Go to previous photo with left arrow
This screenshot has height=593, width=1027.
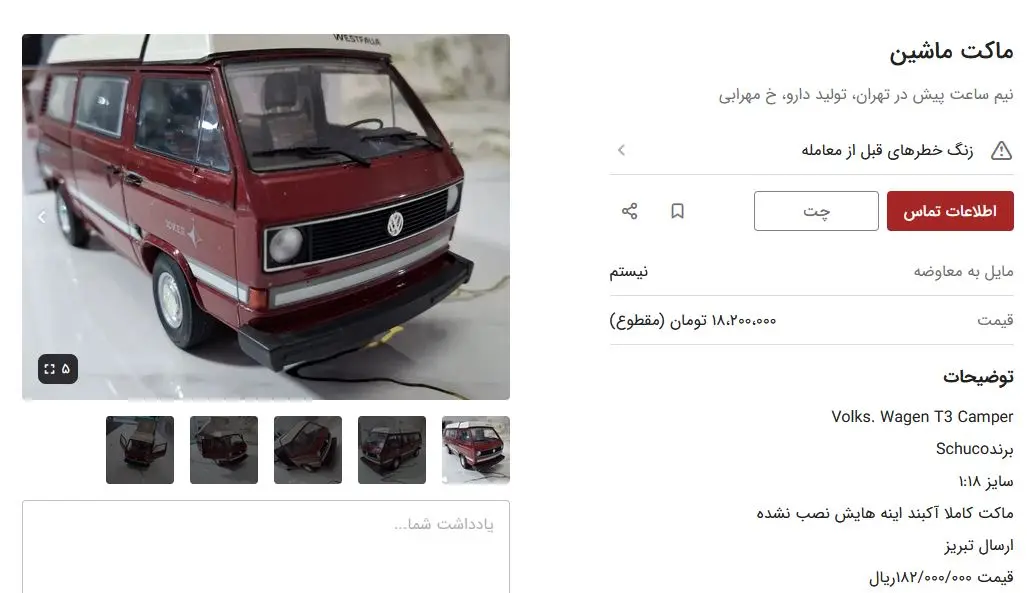42,216
